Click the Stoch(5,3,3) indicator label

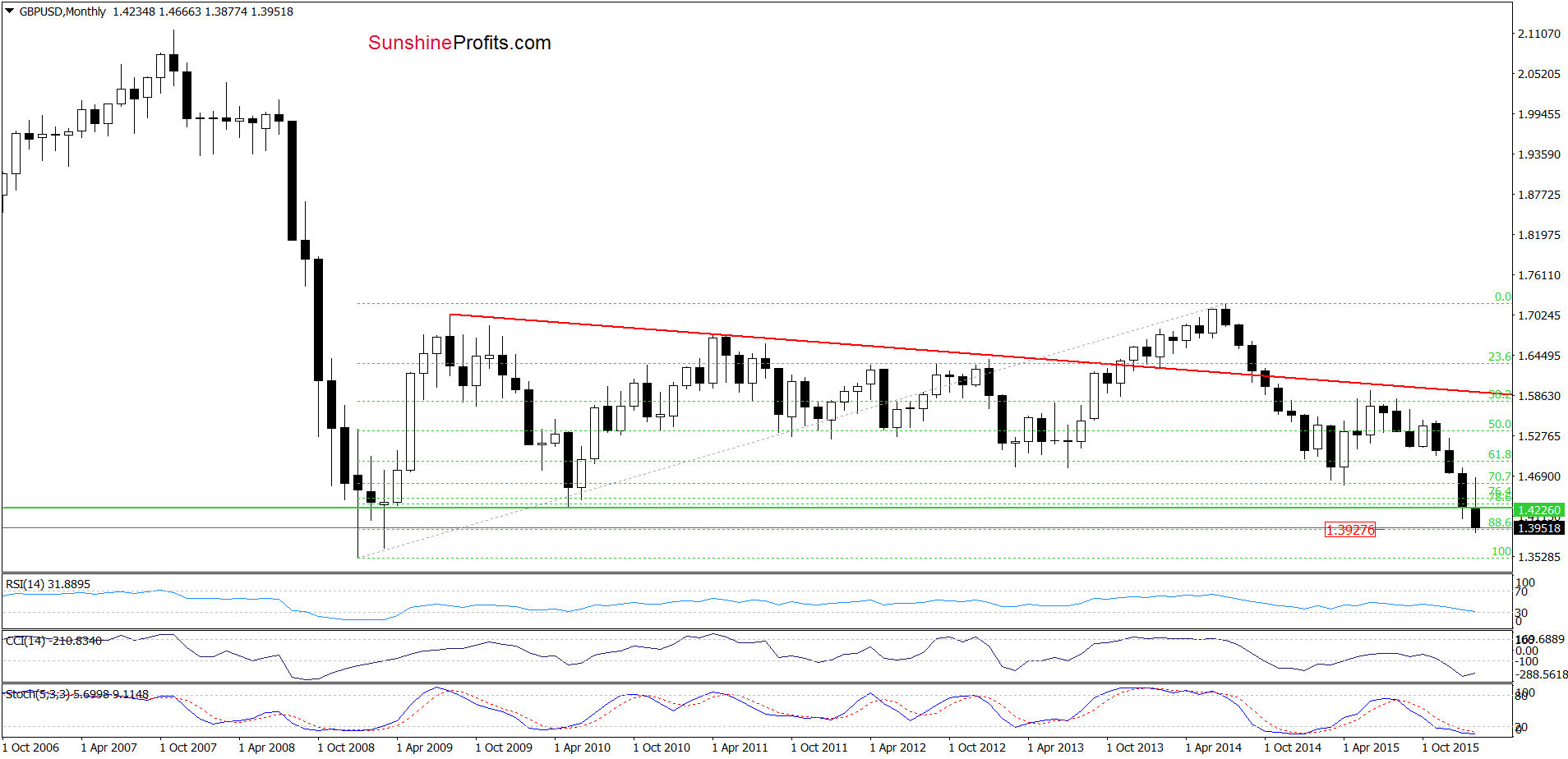click(x=77, y=694)
